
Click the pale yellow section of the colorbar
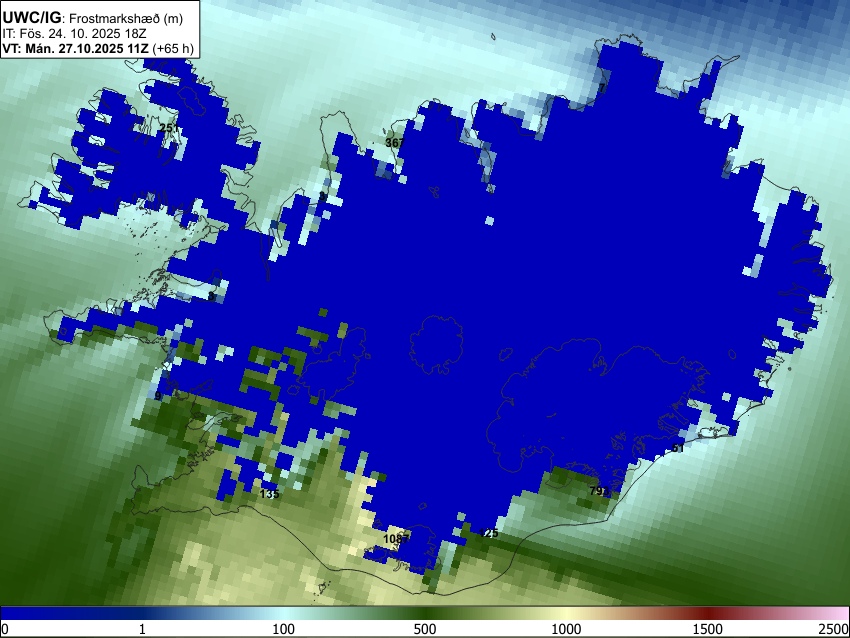pos(566,614)
